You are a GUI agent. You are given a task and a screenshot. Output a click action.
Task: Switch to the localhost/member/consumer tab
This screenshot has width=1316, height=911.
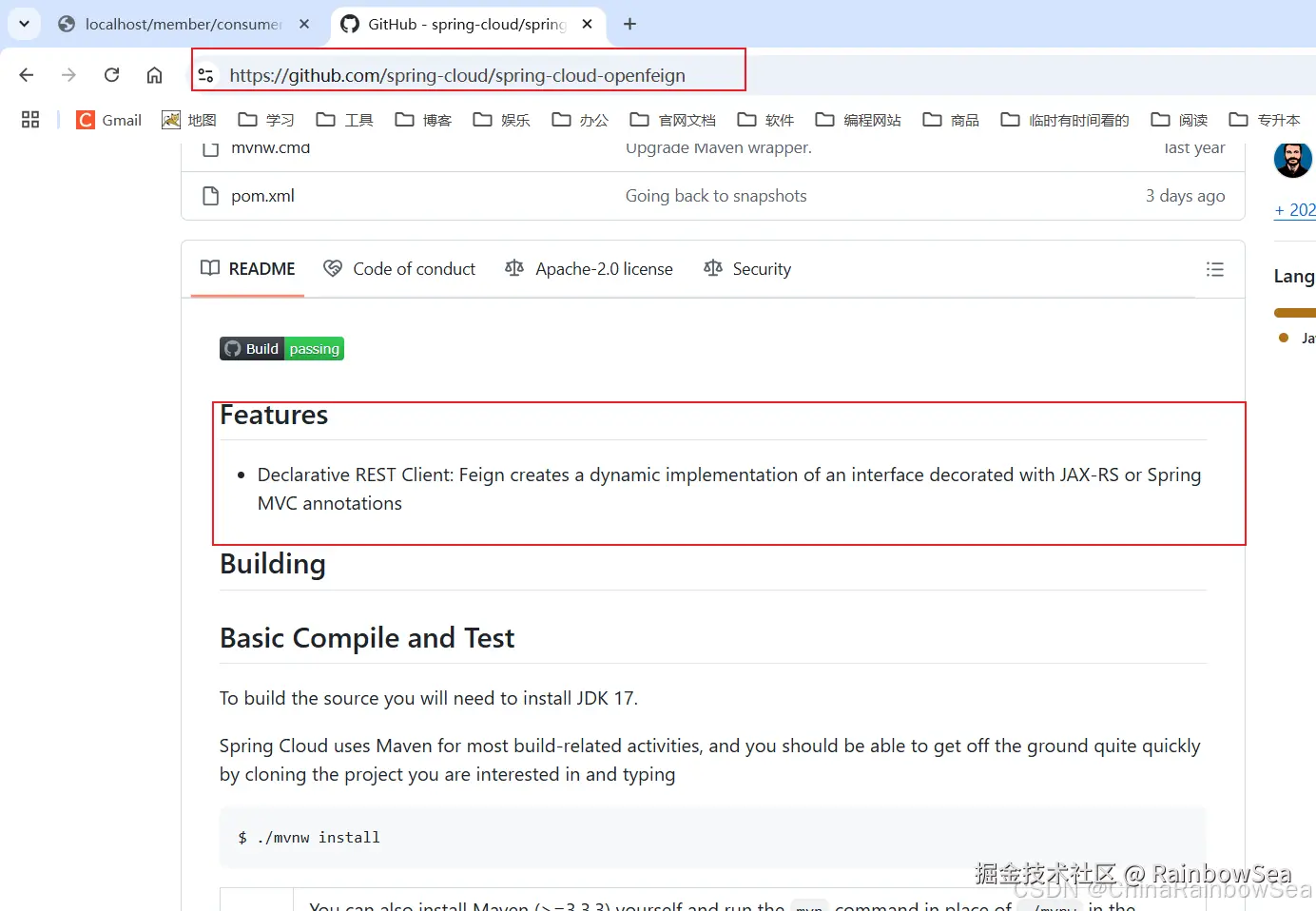click(x=185, y=24)
